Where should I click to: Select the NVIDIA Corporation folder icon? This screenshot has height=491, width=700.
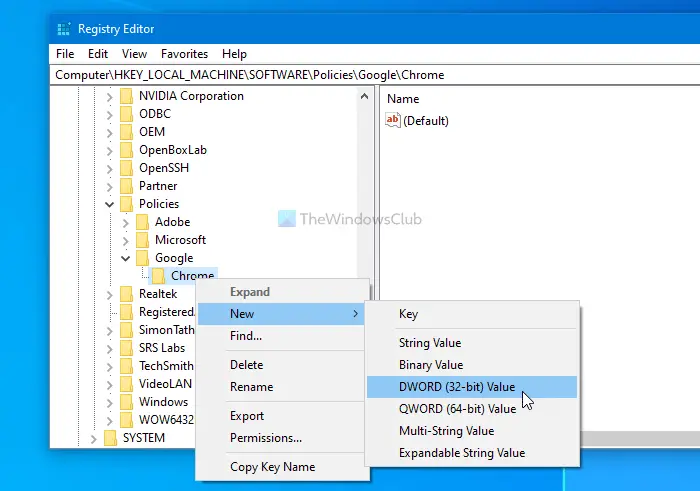[127, 96]
